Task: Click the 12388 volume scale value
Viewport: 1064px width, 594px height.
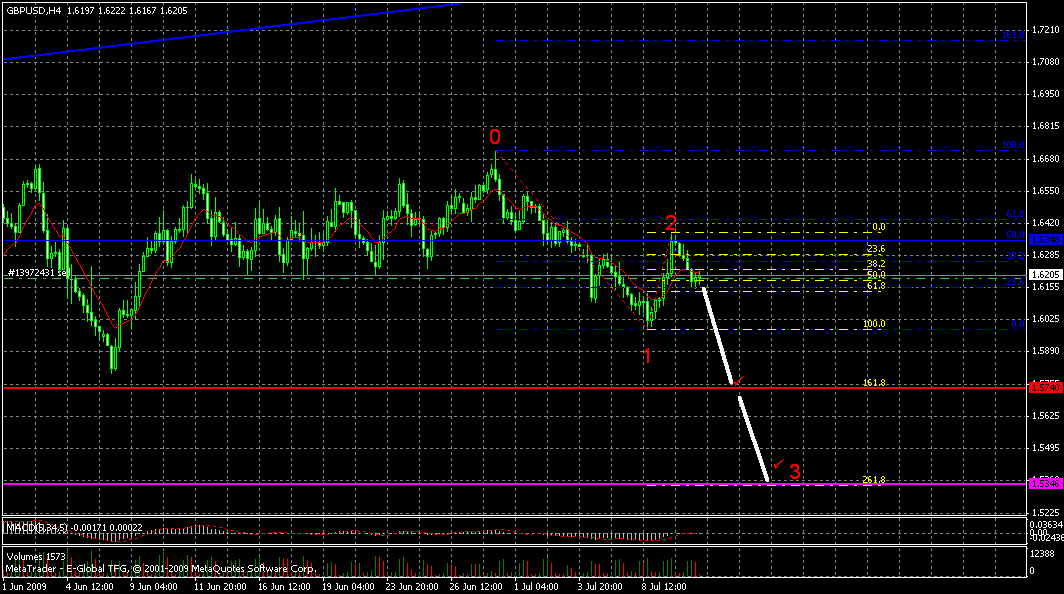Action: 1042,554
